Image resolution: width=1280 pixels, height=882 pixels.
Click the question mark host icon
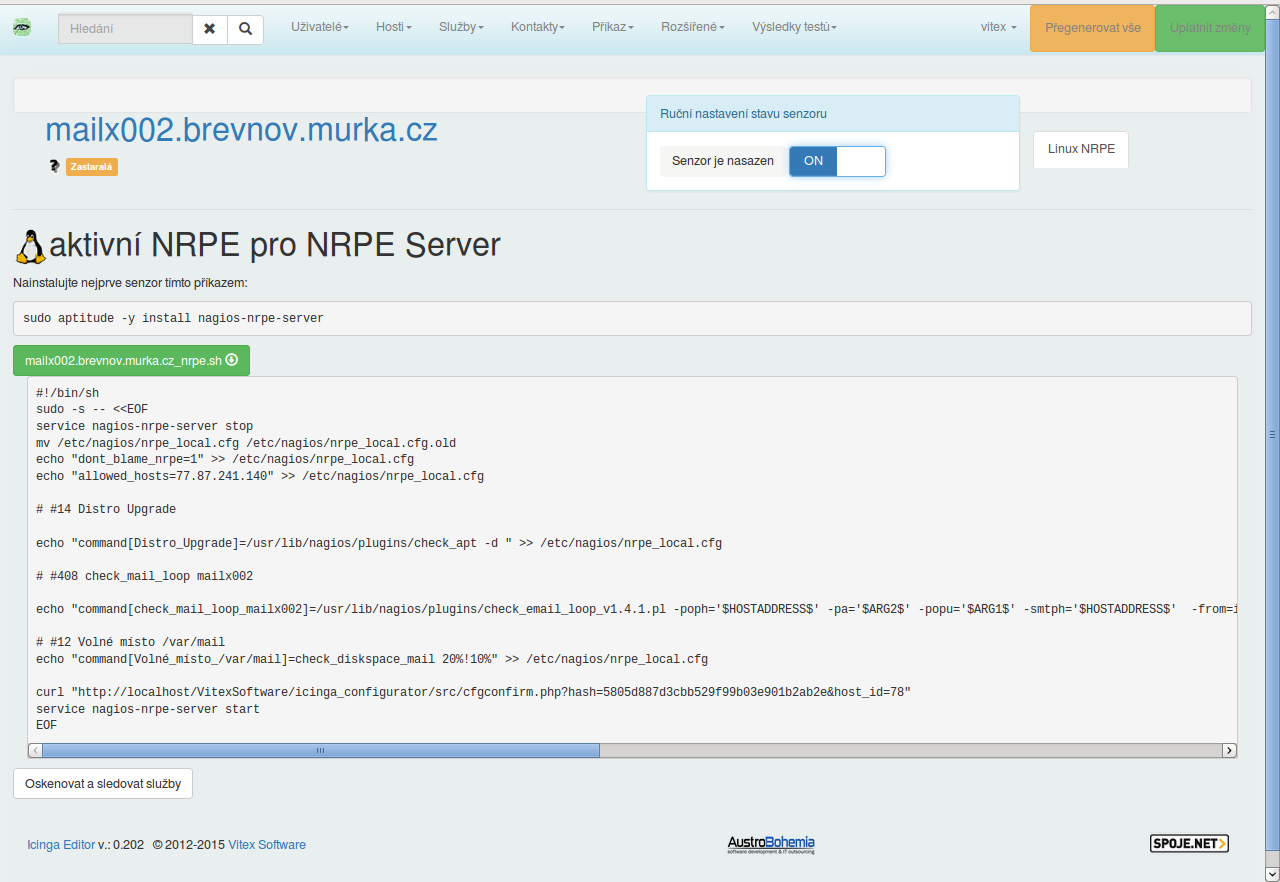tap(54, 166)
